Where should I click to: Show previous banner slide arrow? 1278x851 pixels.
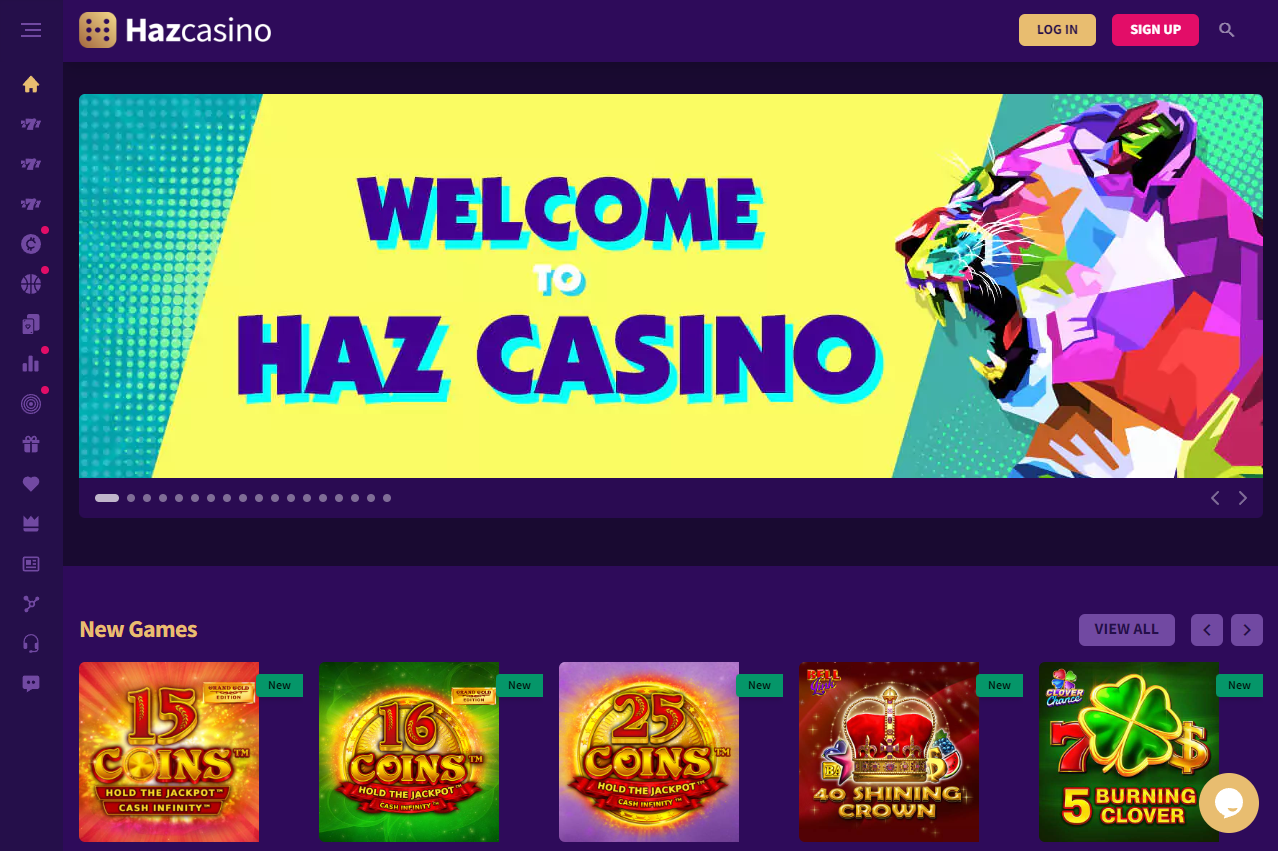[x=1215, y=498]
